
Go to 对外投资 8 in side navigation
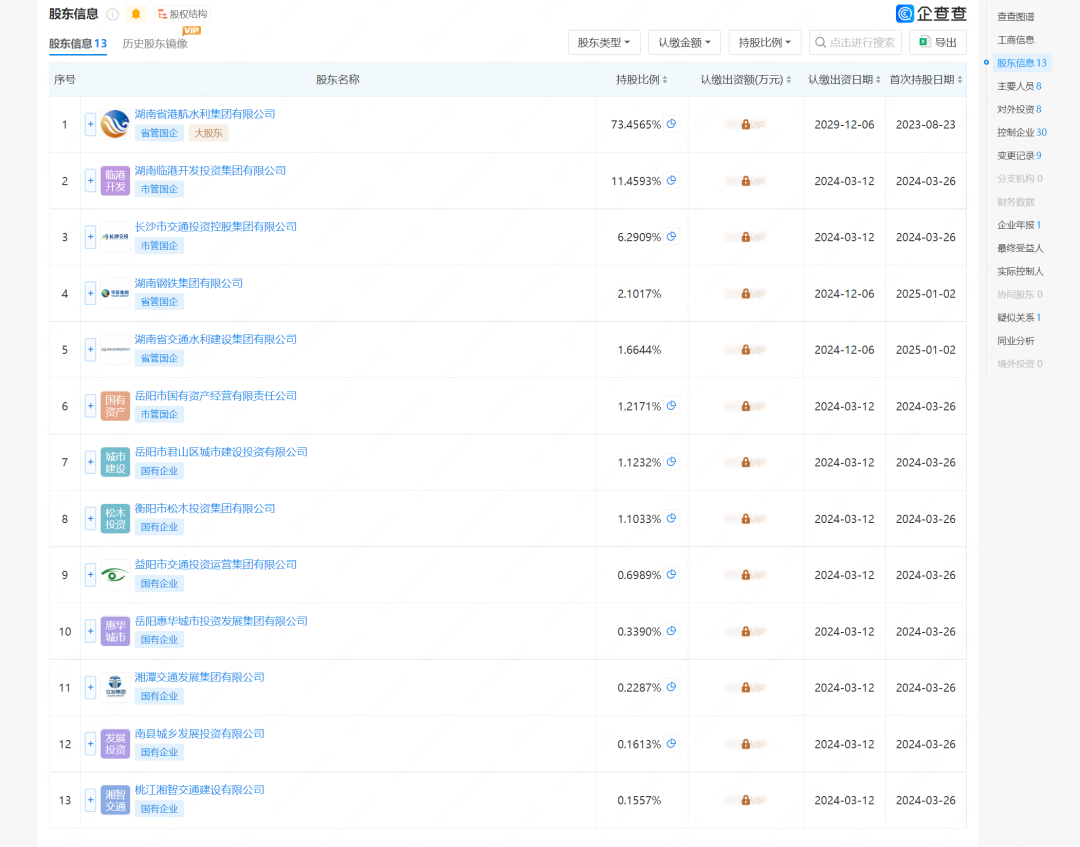(x=1019, y=109)
